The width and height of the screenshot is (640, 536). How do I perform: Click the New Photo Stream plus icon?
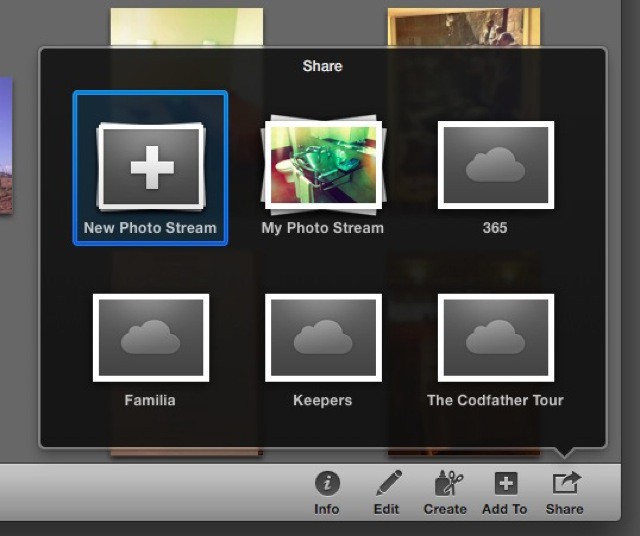point(151,167)
